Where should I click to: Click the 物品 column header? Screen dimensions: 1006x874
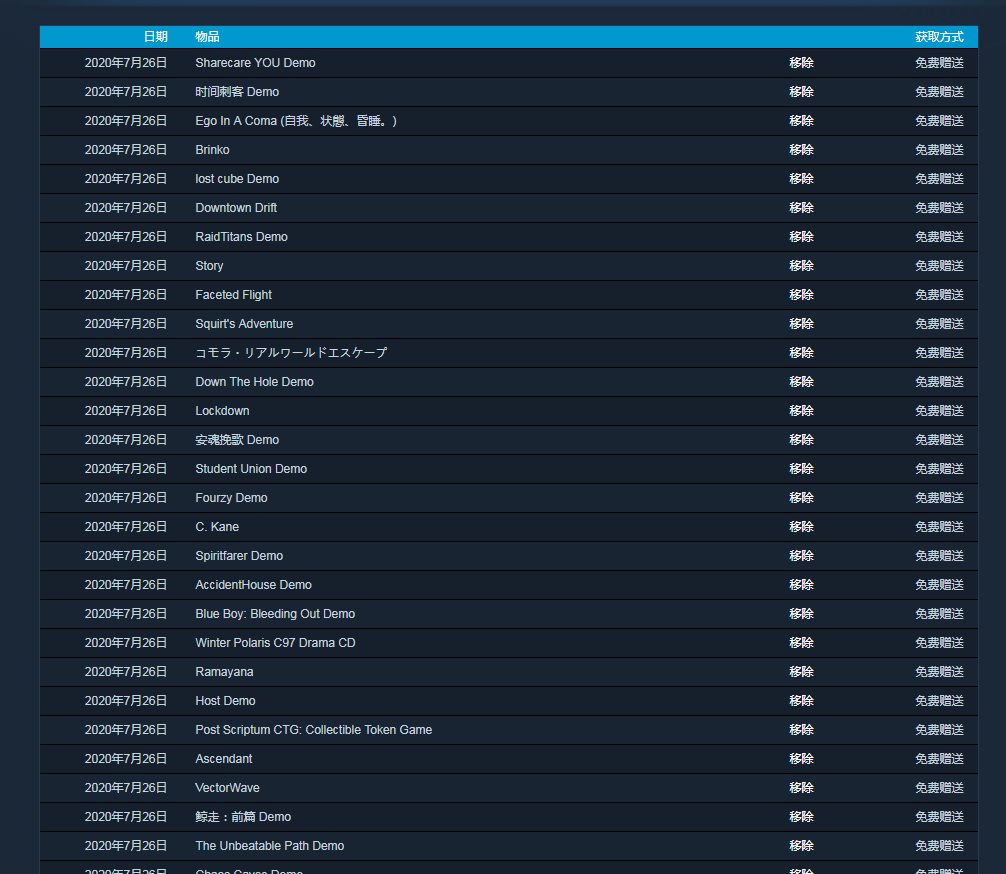pyautogui.click(x=207, y=37)
